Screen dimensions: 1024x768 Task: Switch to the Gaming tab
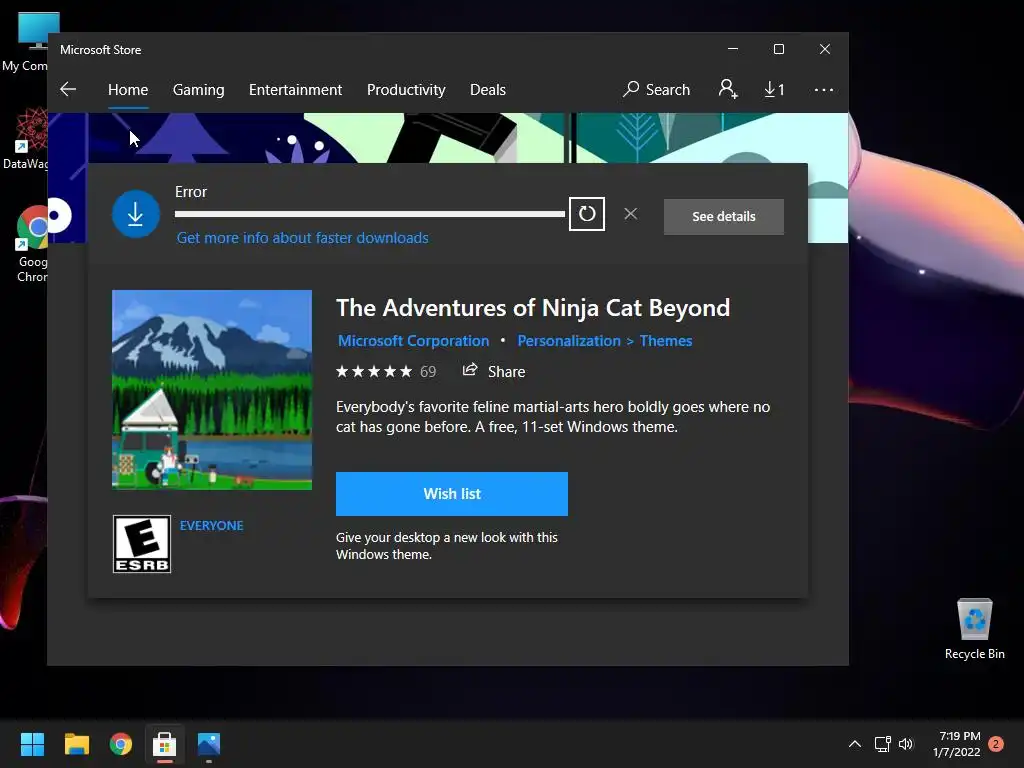click(x=199, y=89)
